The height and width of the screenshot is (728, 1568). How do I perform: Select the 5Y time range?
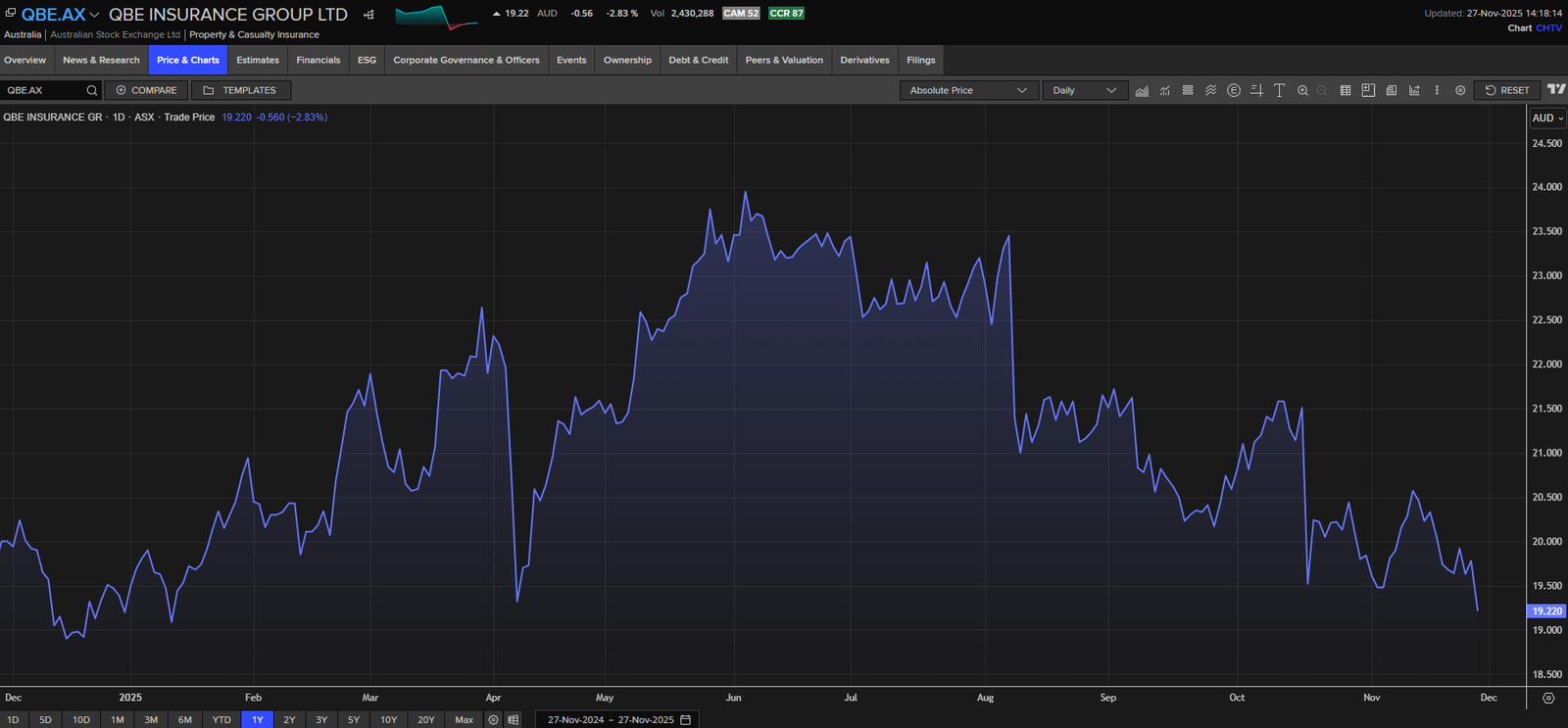353,719
